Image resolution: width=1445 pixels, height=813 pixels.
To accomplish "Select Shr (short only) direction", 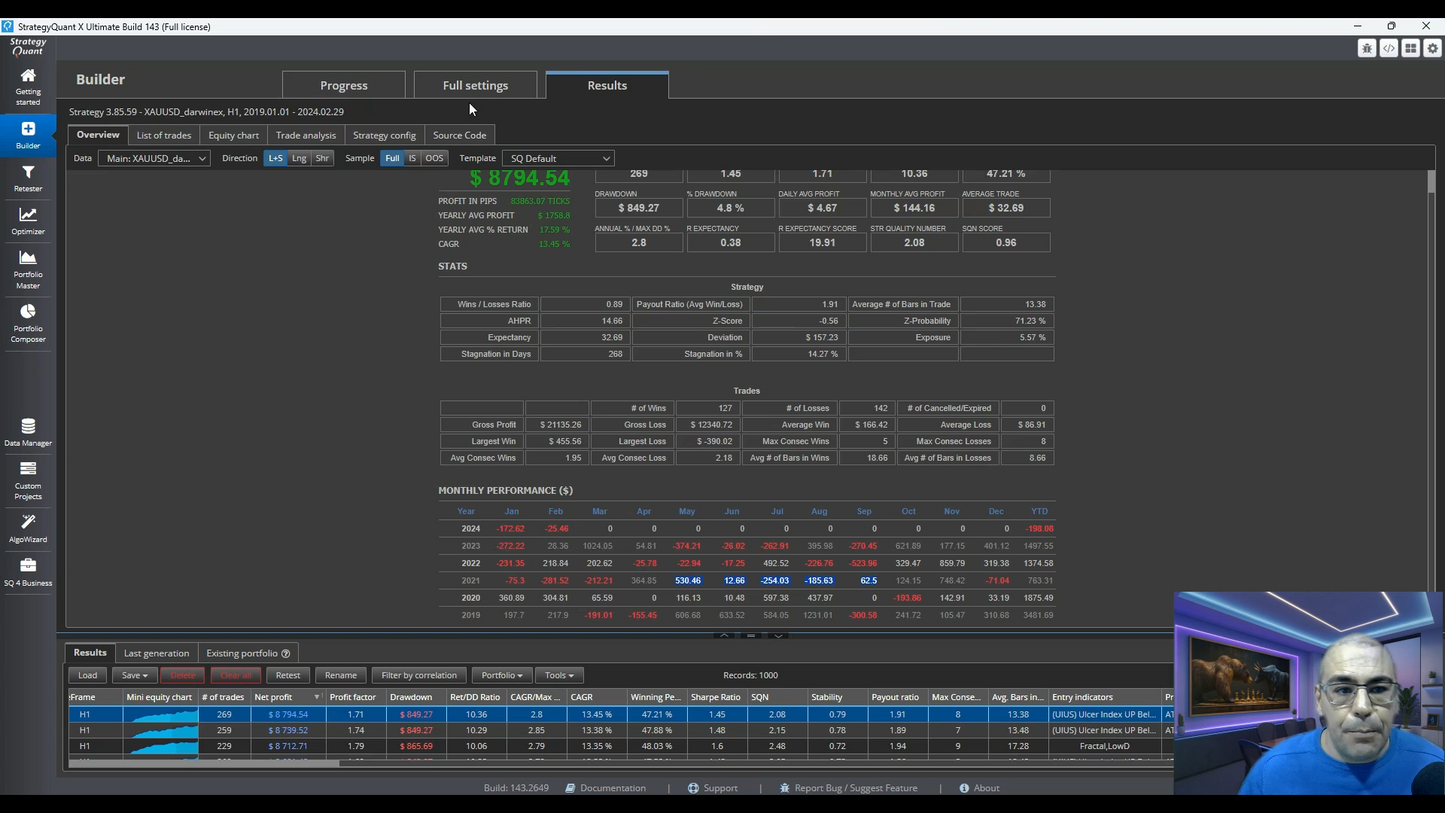I will (322, 158).
